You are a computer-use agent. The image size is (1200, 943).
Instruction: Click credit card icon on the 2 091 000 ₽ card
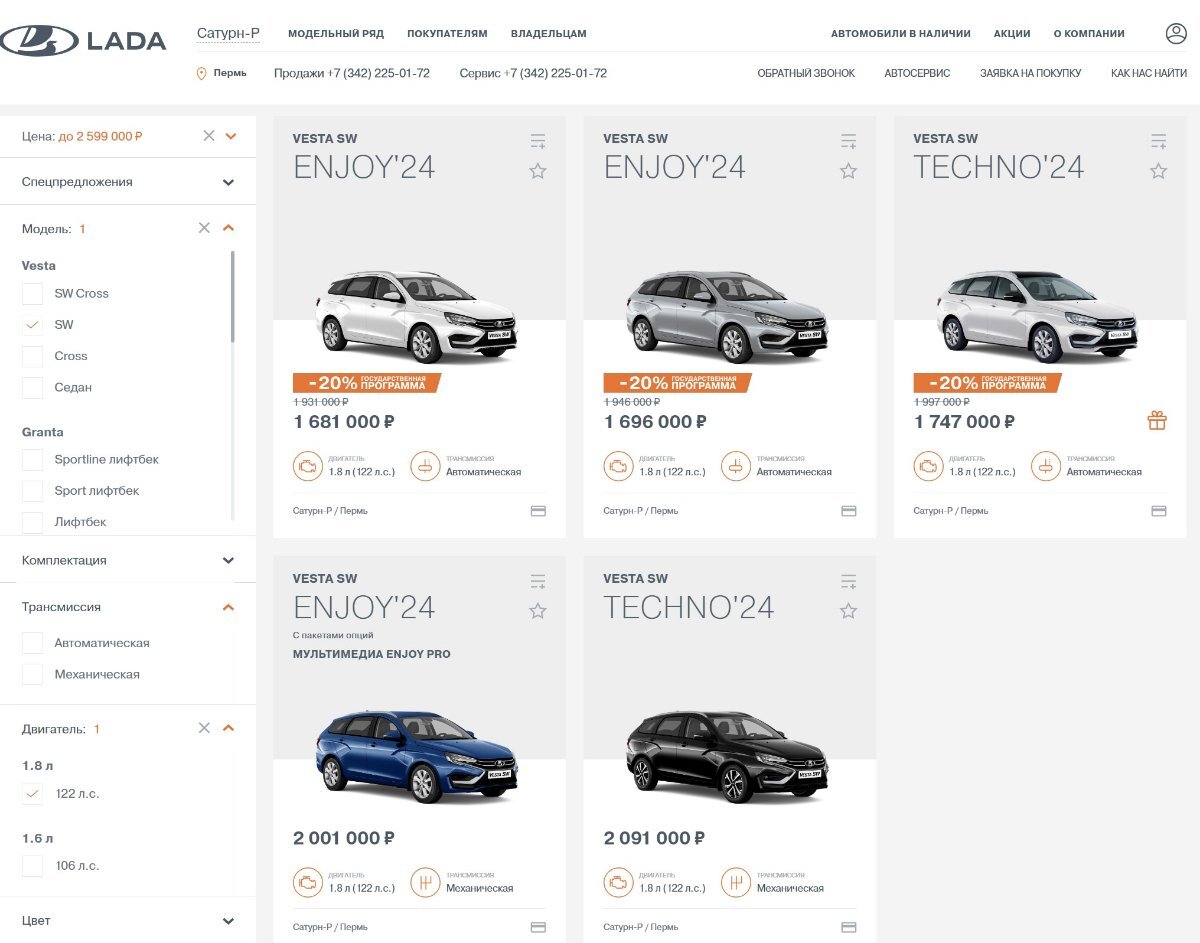pos(849,927)
